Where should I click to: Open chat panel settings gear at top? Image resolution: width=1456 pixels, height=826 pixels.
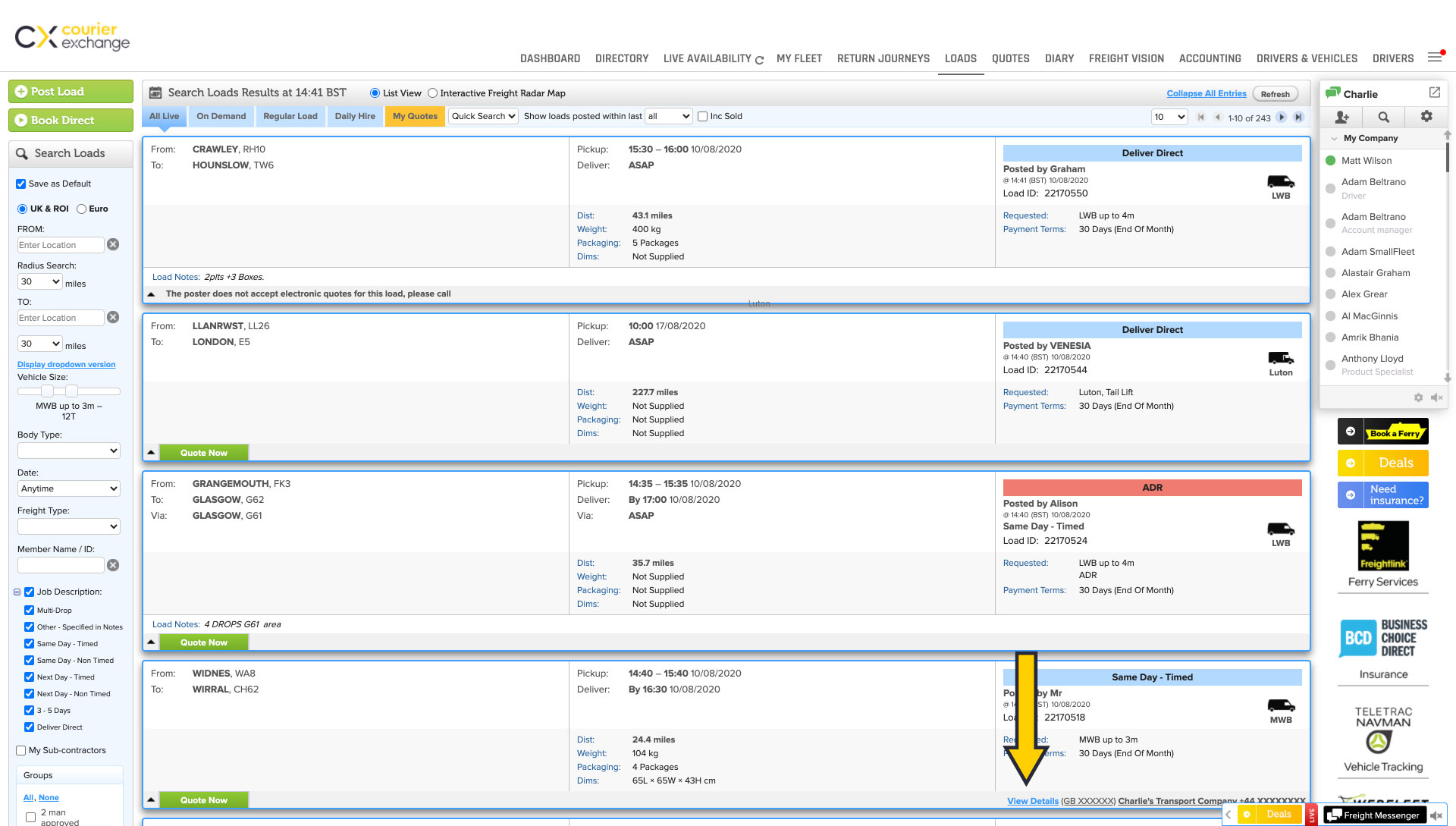(1426, 117)
